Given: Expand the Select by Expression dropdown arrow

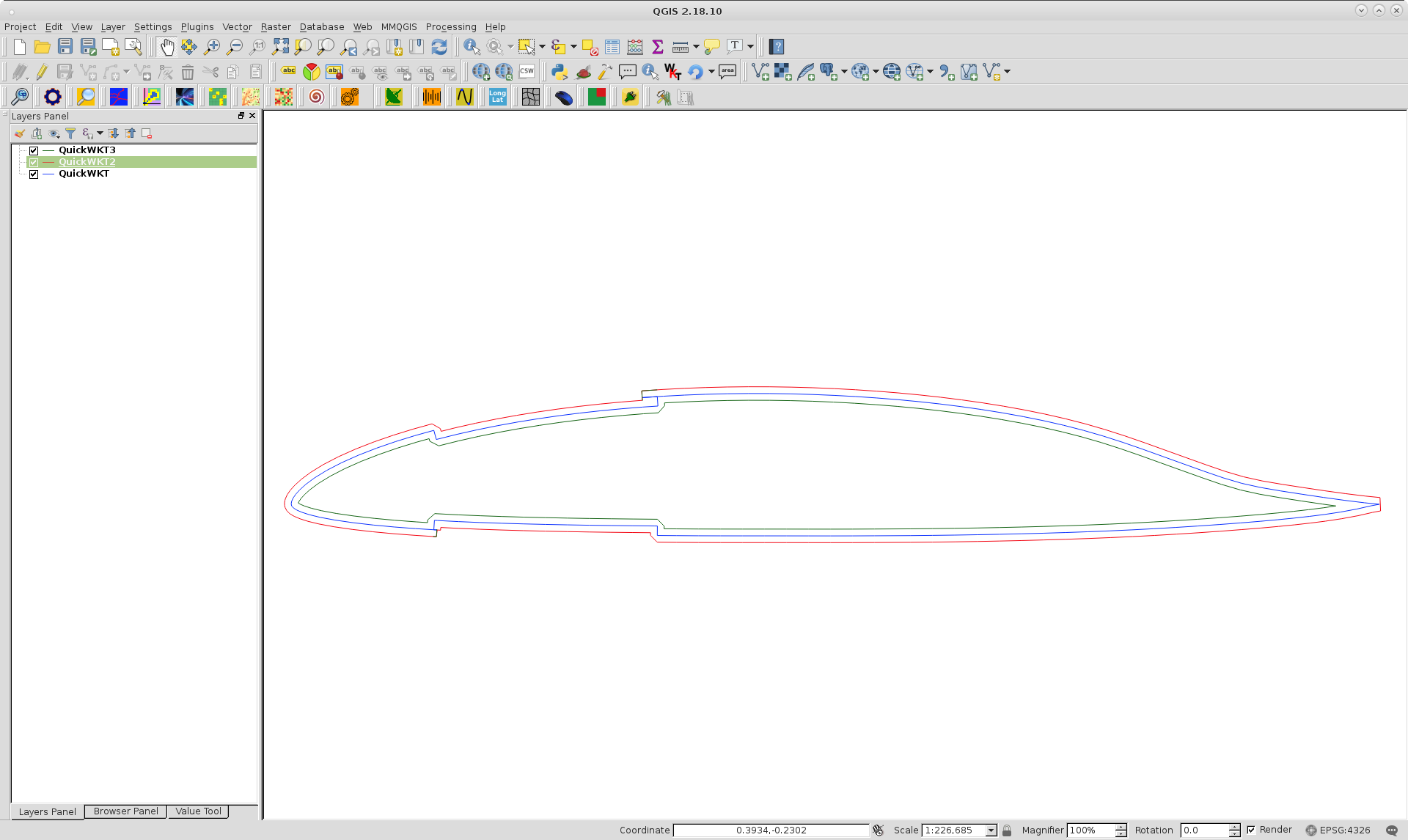Looking at the screenshot, I should tap(573, 47).
